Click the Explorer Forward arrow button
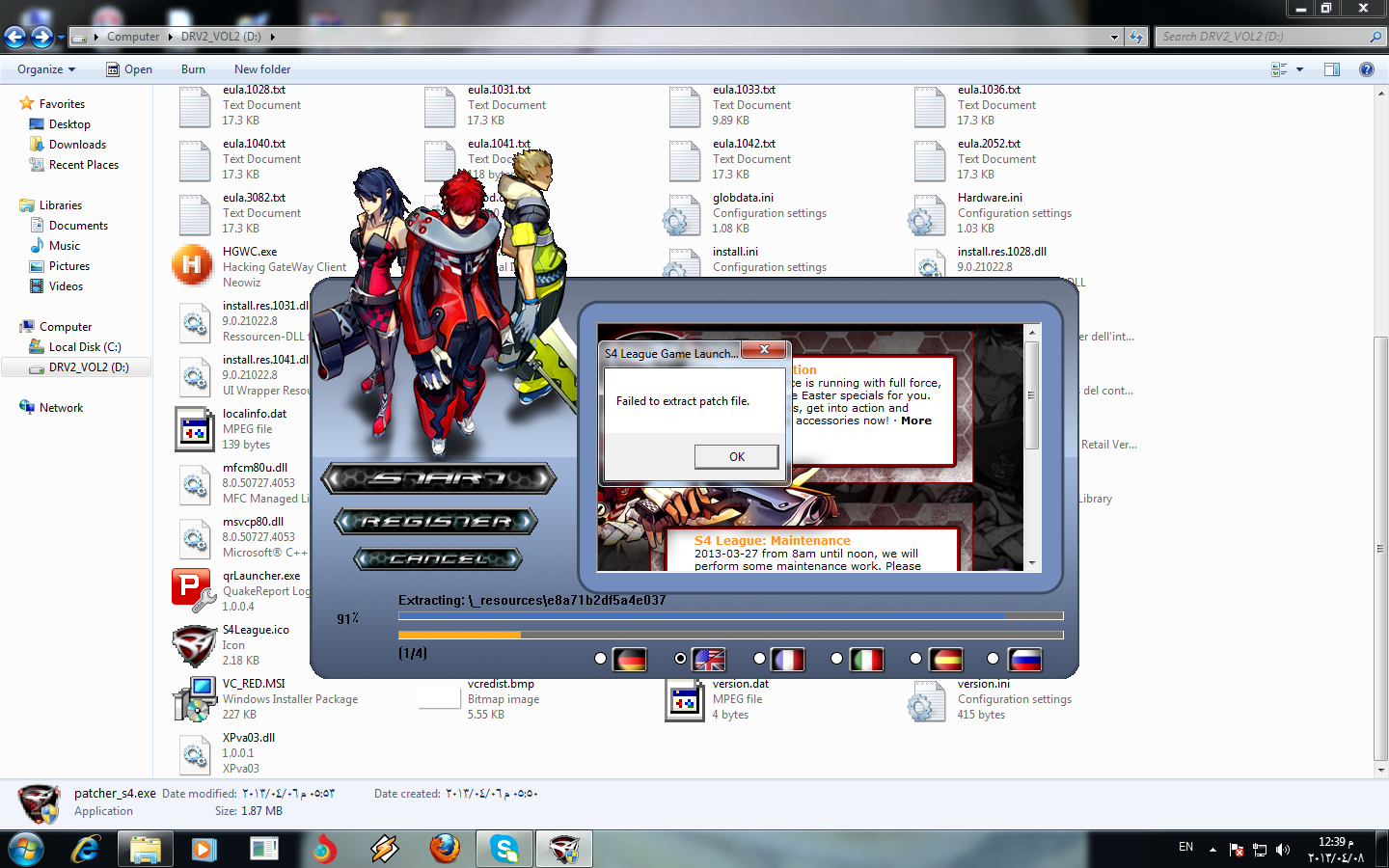This screenshot has width=1389, height=868. (x=41, y=37)
